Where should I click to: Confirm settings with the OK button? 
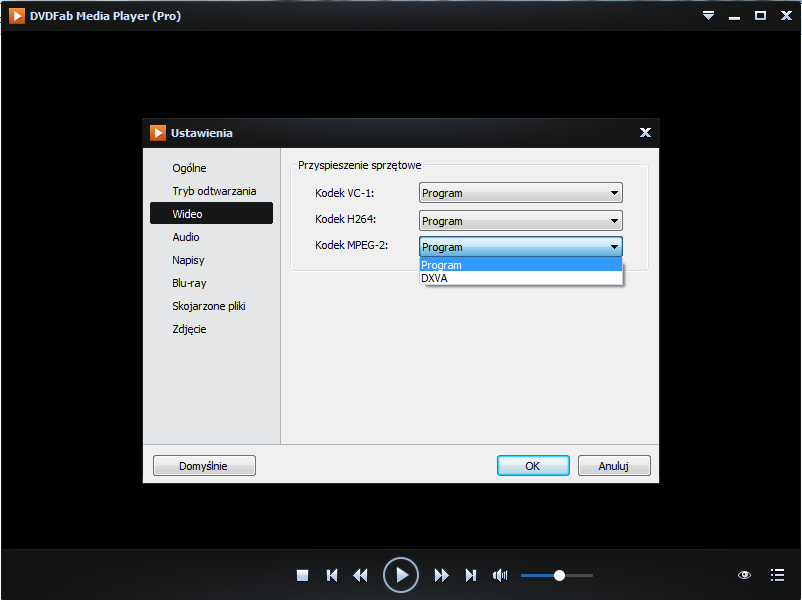click(533, 466)
